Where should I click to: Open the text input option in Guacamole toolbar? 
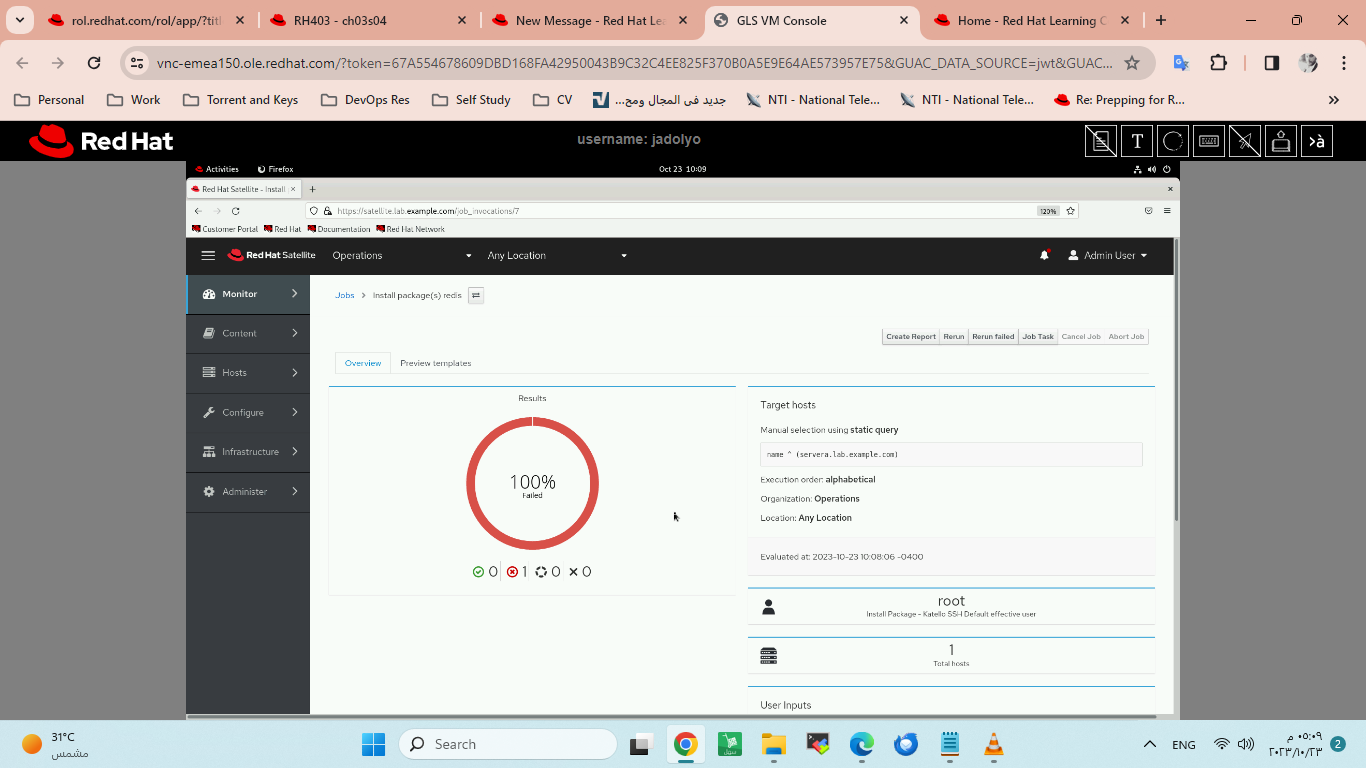point(1136,140)
